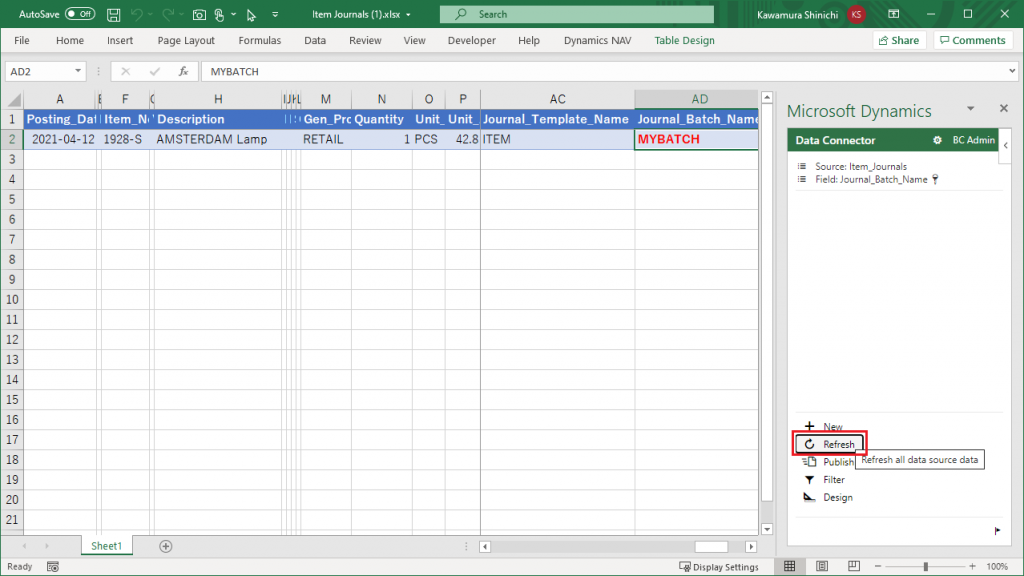Expand the formula bar
Viewport: 1024px width, 576px height.
click(1012, 72)
